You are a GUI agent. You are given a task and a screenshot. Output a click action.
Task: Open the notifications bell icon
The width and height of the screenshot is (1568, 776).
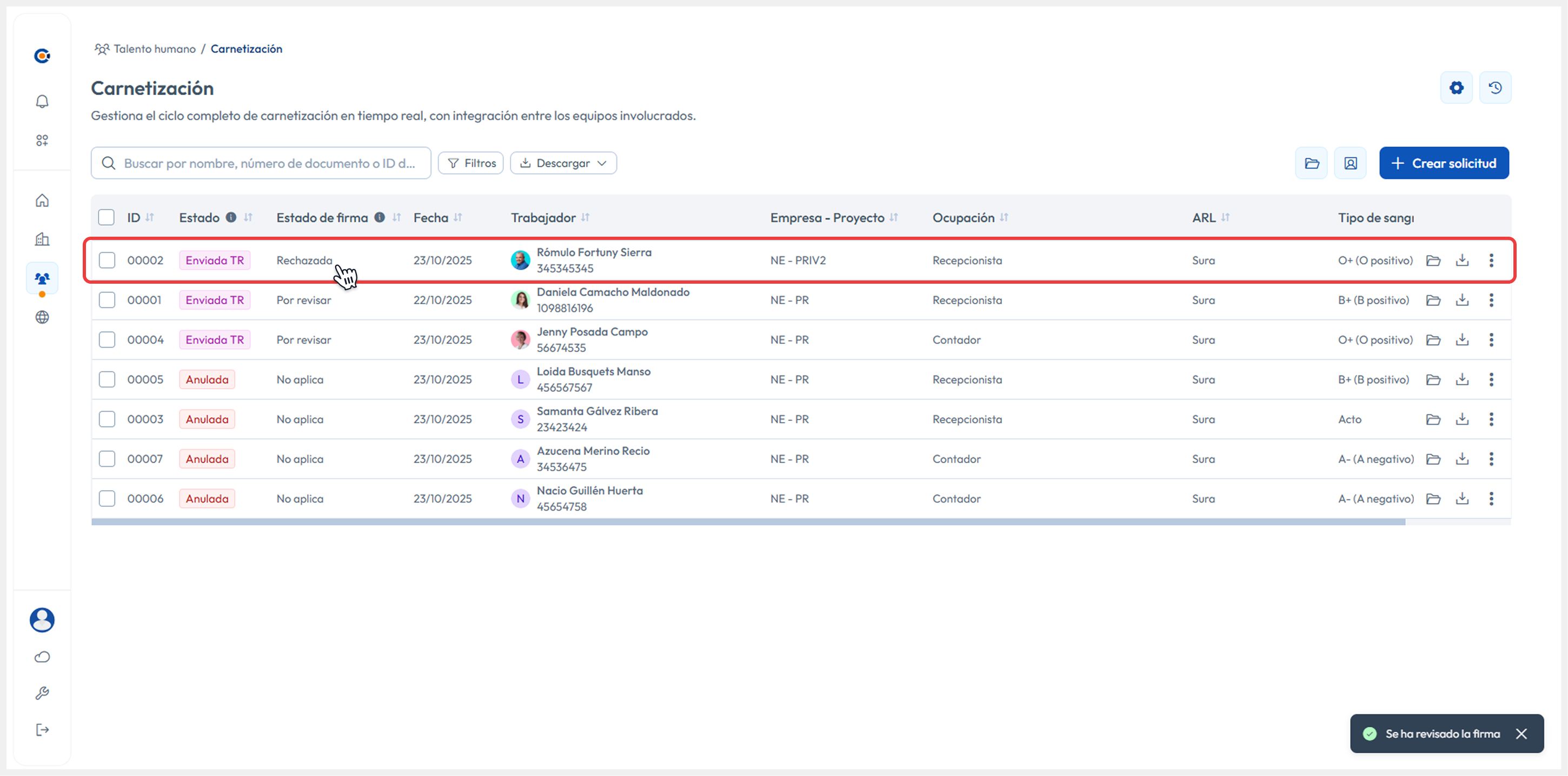(42, 102)
